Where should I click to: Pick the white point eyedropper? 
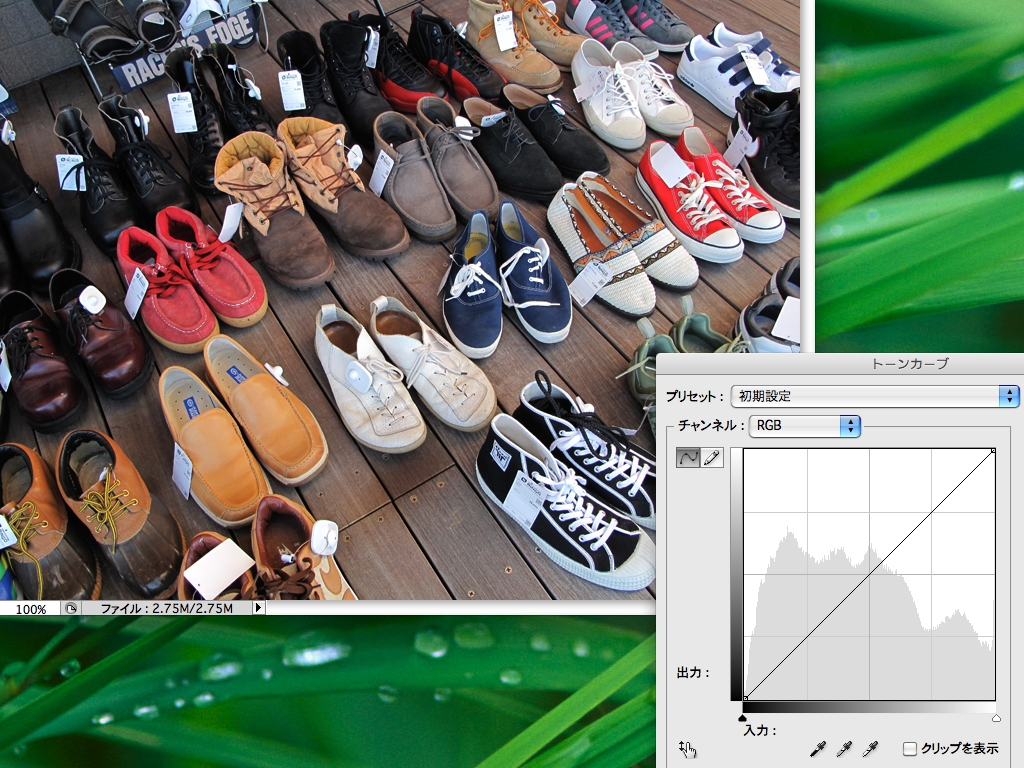tap(870, 749)
